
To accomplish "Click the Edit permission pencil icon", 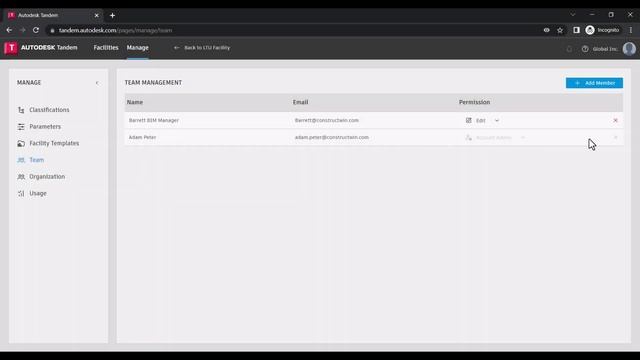I will click(469, 120).
